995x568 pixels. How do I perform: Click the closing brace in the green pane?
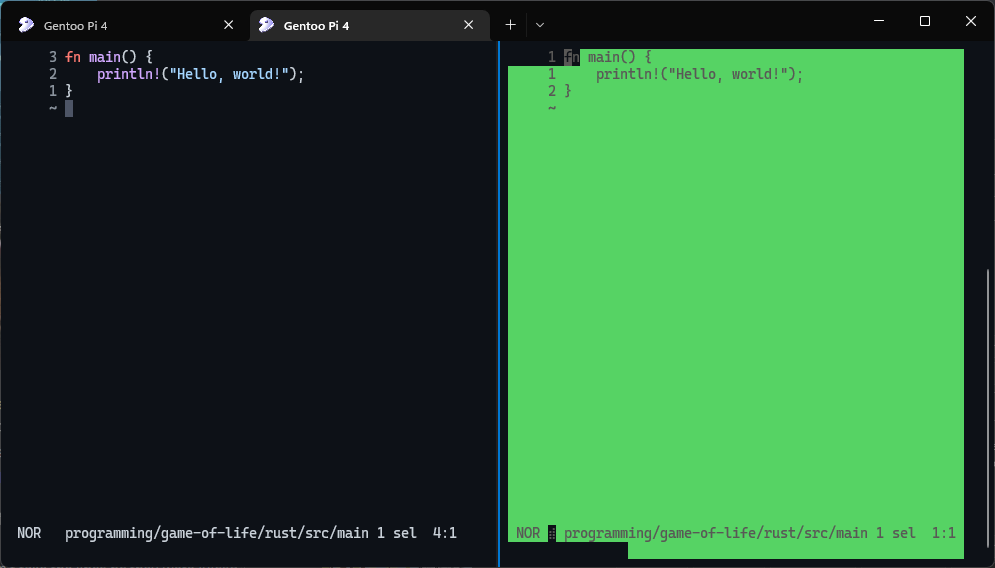tap(568, 91)
